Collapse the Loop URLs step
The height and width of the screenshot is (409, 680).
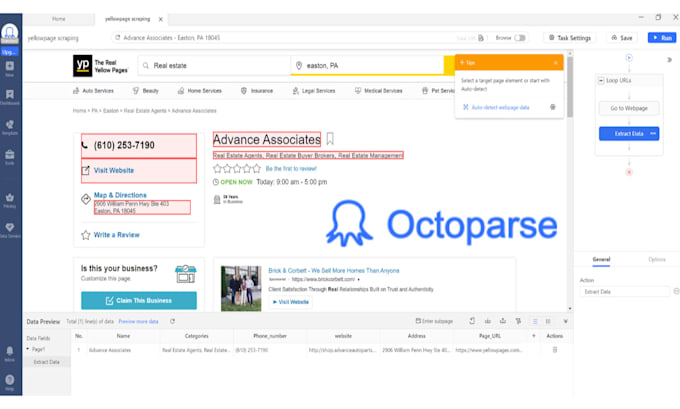pyautogui.click(x=601, y=80)
